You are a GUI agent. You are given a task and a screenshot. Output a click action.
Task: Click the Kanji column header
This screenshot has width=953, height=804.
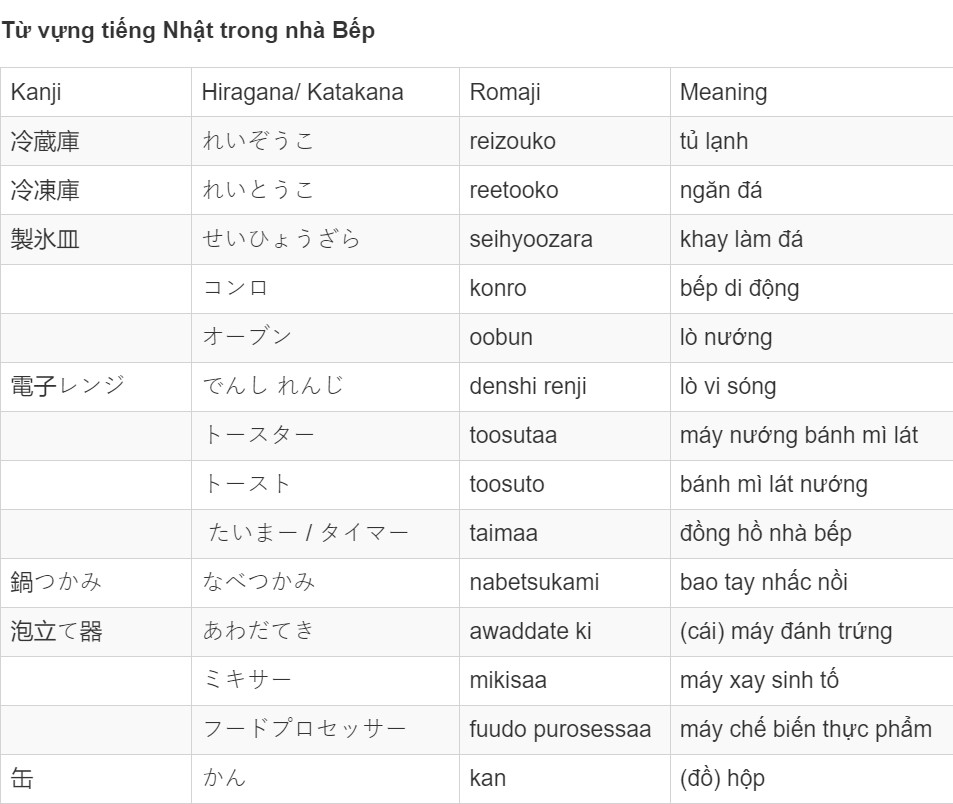coord(96,92)
